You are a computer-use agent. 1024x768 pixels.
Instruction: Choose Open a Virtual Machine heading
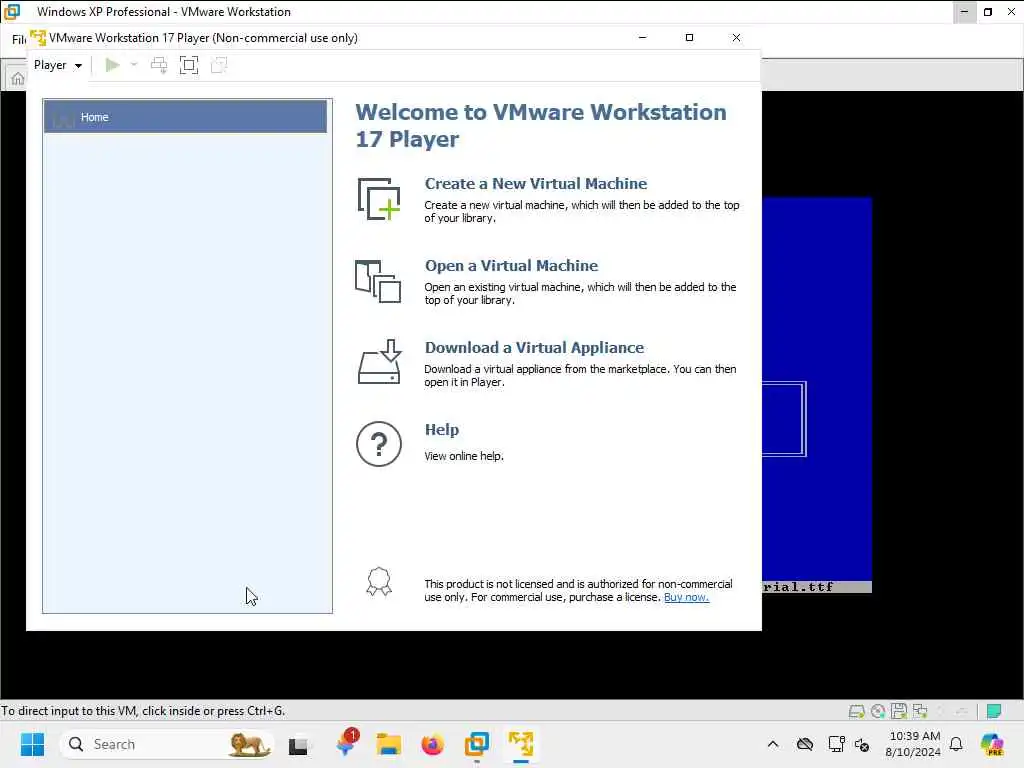tap(511, 266)
